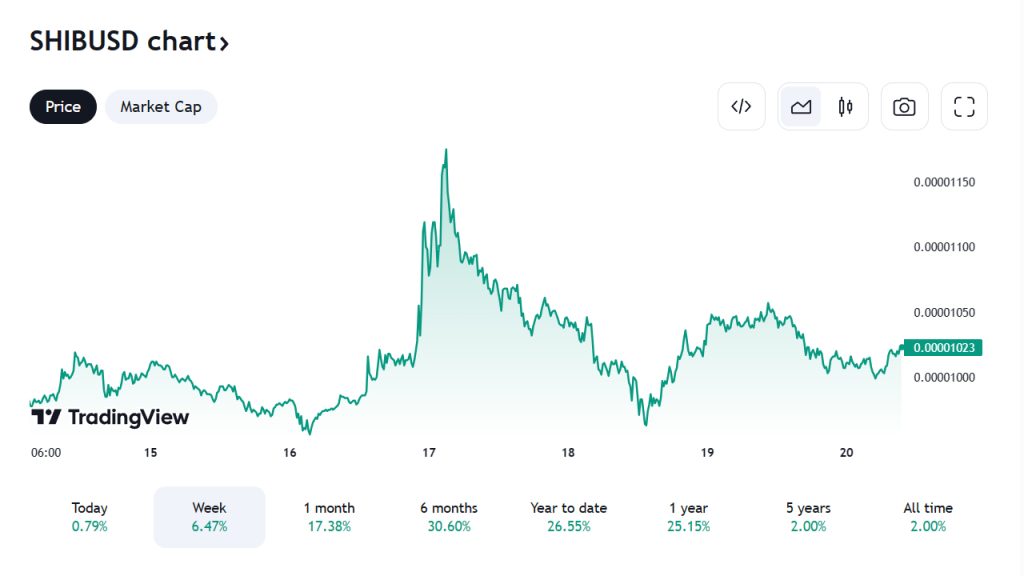The height and width of the screenshot is (576, 1024).
Task: Choose the 6 months range
Action: (449, 517)
